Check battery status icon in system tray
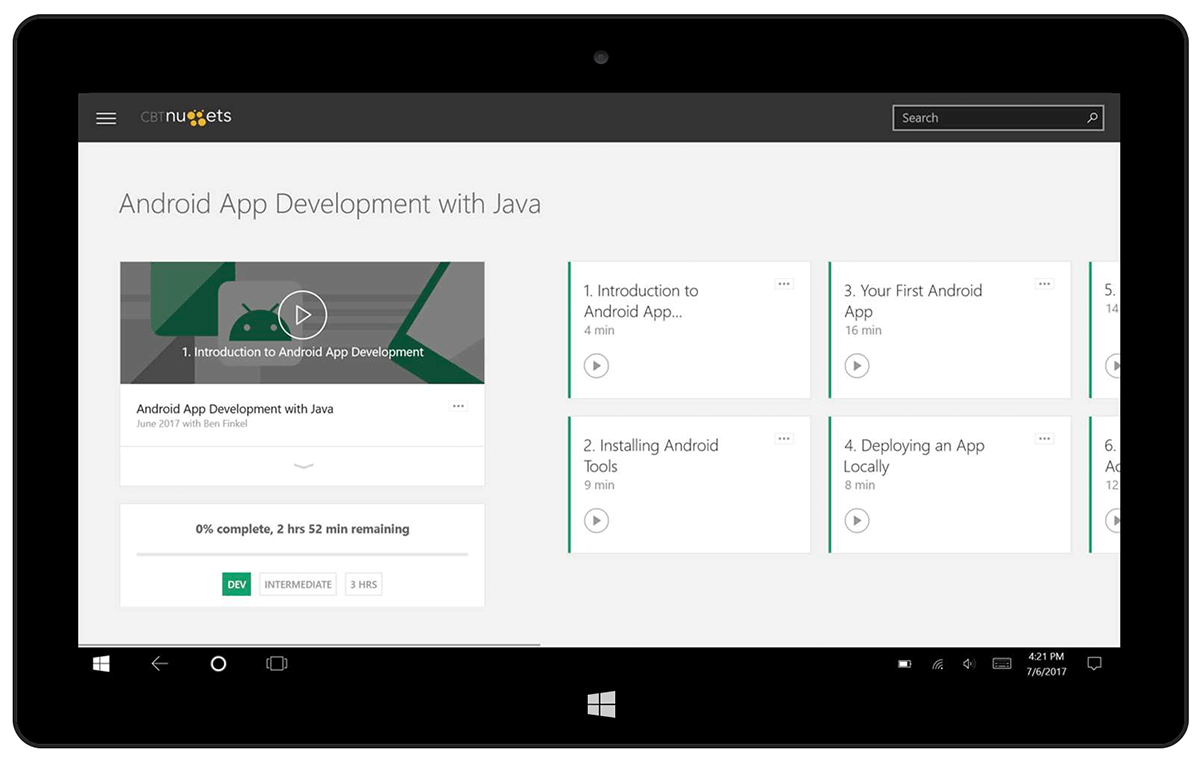 coord(904,664)
